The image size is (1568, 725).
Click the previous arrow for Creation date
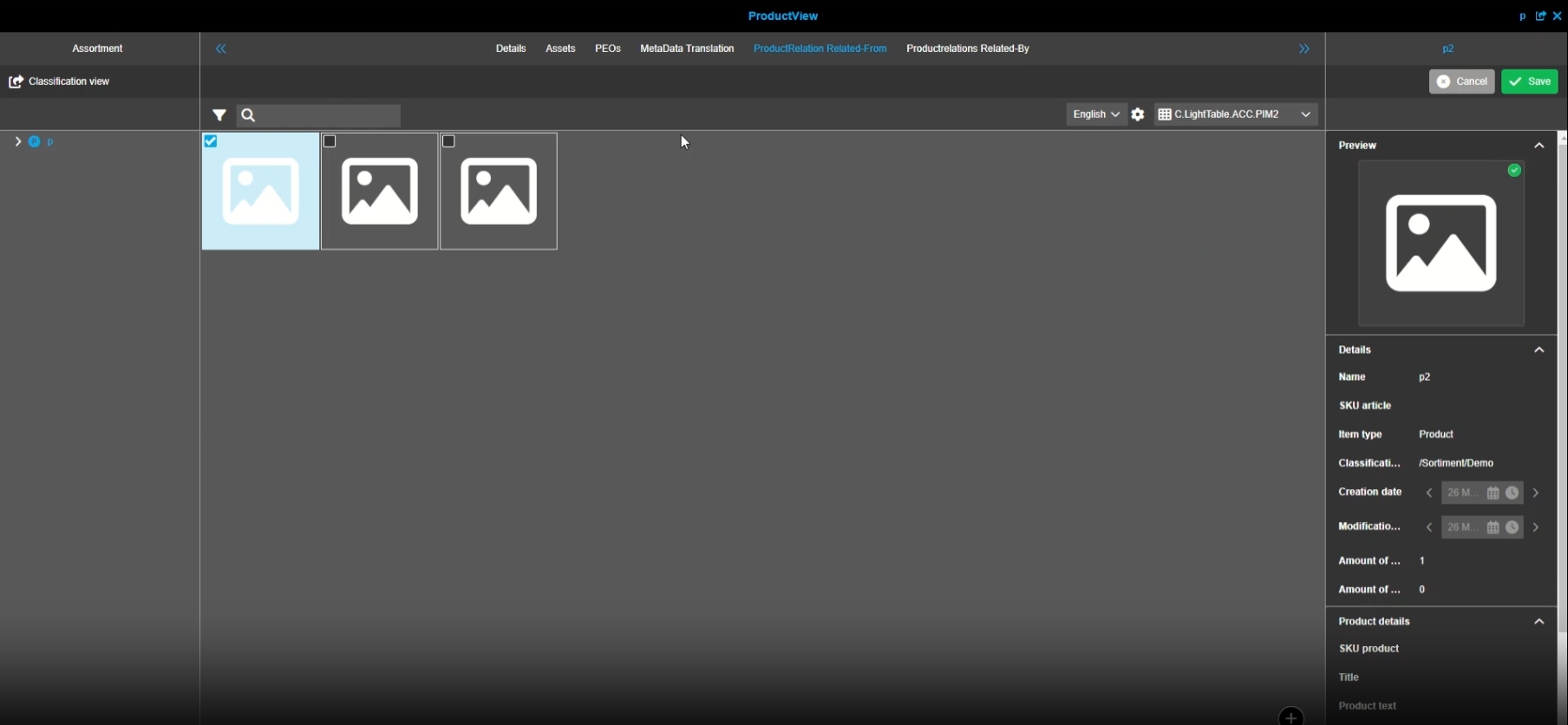(1429, 493)
